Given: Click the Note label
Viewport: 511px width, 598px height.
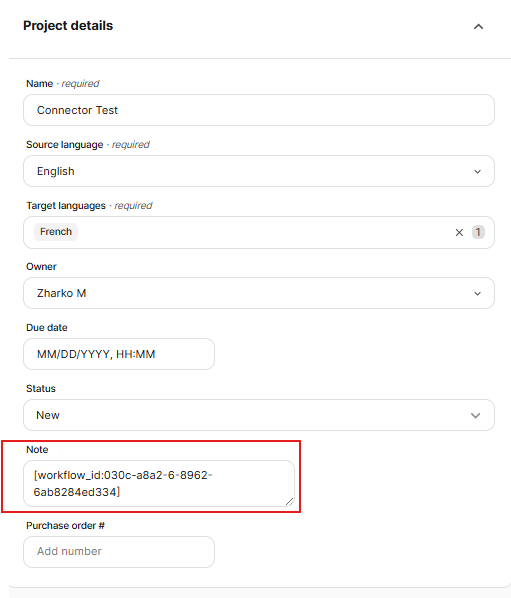Looking at the screenshot, I should coord(37,450).
